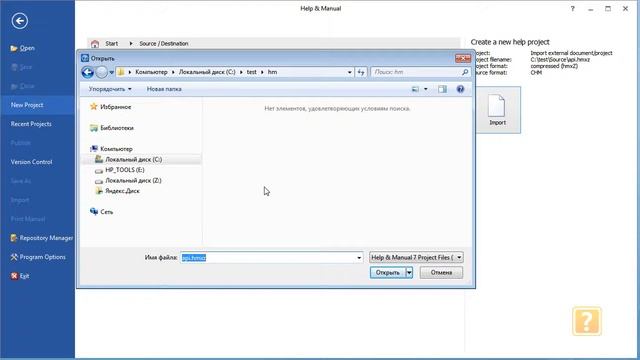
Task: Open the view options dropdown arrow
Action: [425, 89]
